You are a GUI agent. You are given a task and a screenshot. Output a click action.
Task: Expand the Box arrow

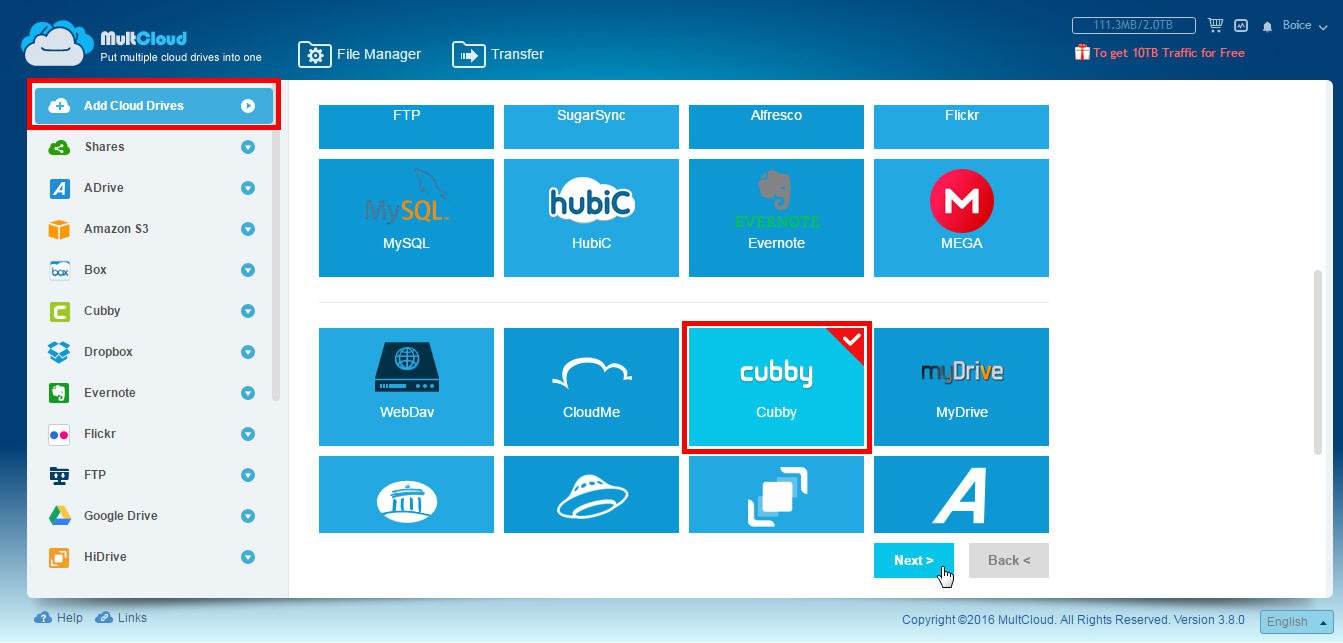coord(248,270)
